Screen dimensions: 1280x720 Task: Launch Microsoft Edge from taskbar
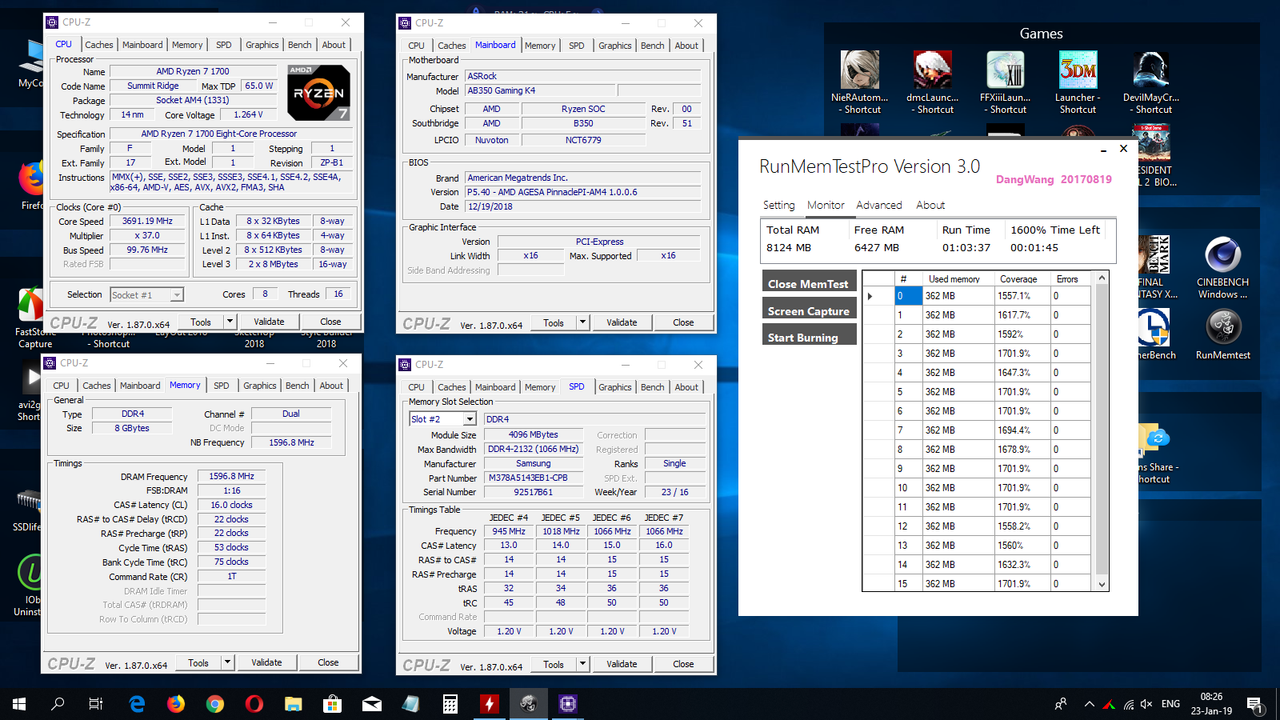click(137, 704)
